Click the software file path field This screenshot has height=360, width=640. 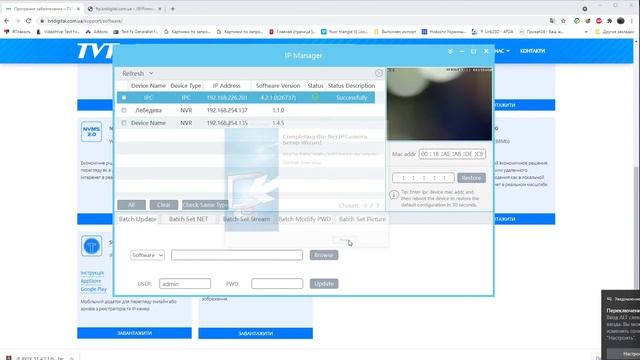[x=237, y=255]
